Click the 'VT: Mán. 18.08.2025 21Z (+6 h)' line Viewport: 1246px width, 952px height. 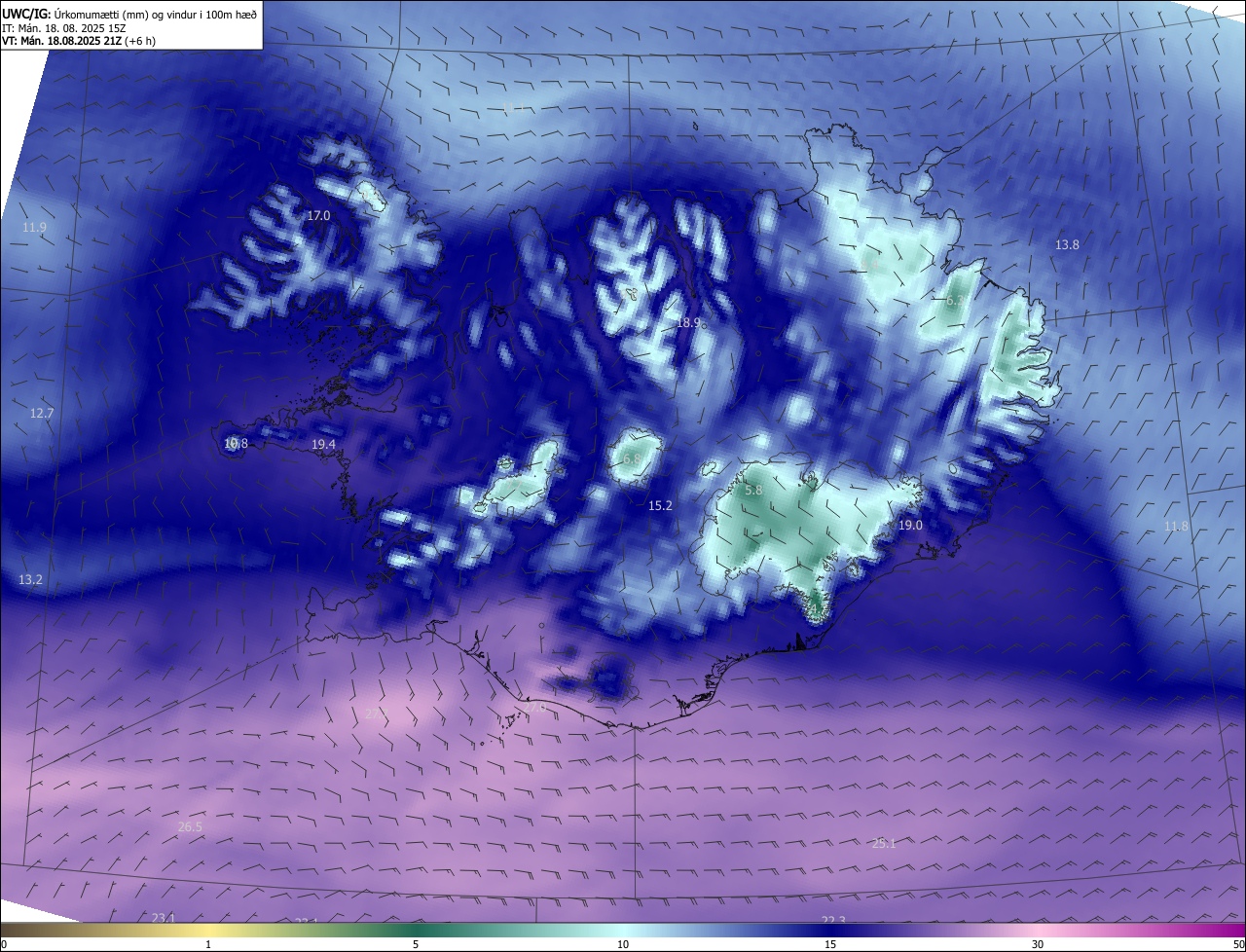79,41
